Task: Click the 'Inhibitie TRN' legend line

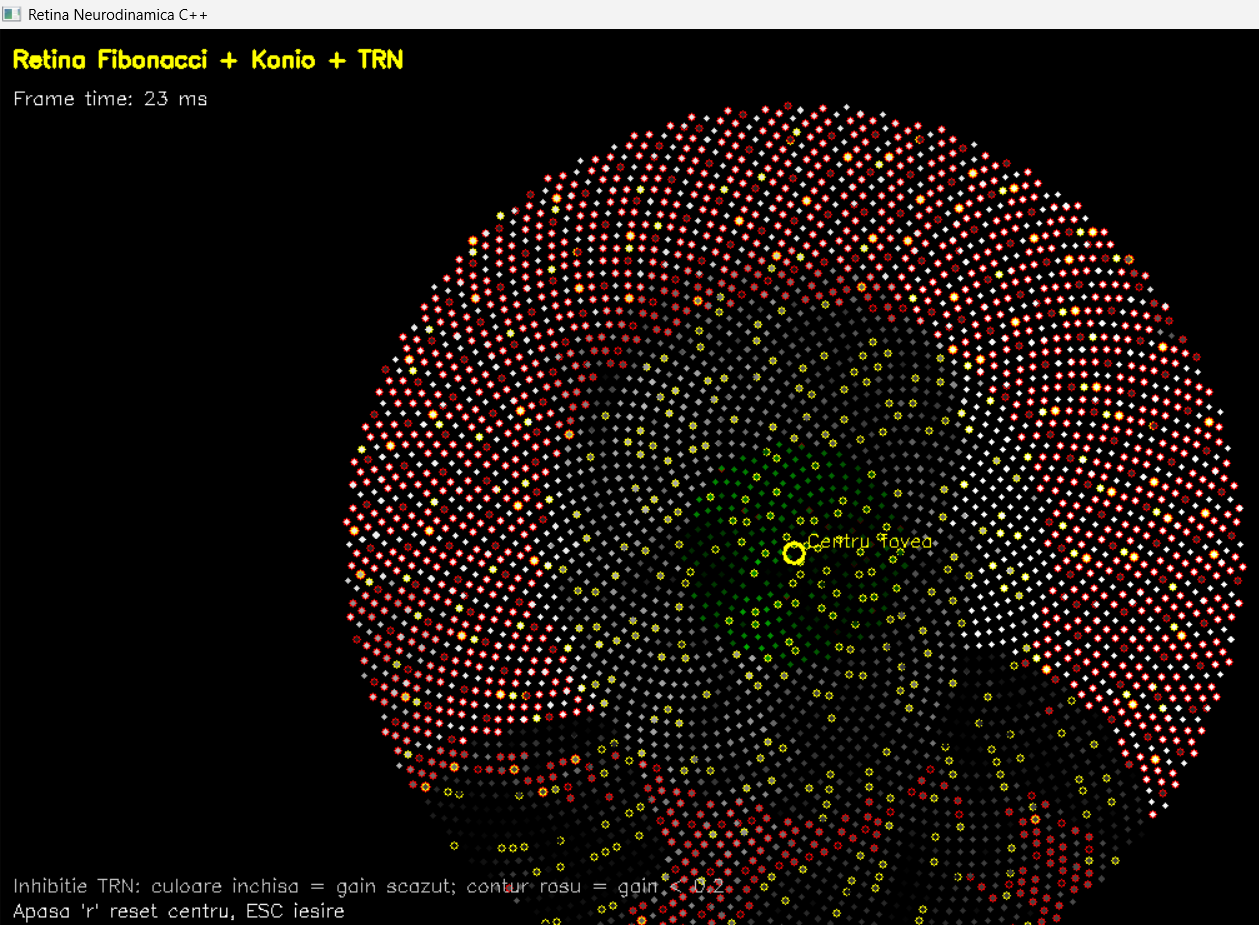Action: point(368,887)
